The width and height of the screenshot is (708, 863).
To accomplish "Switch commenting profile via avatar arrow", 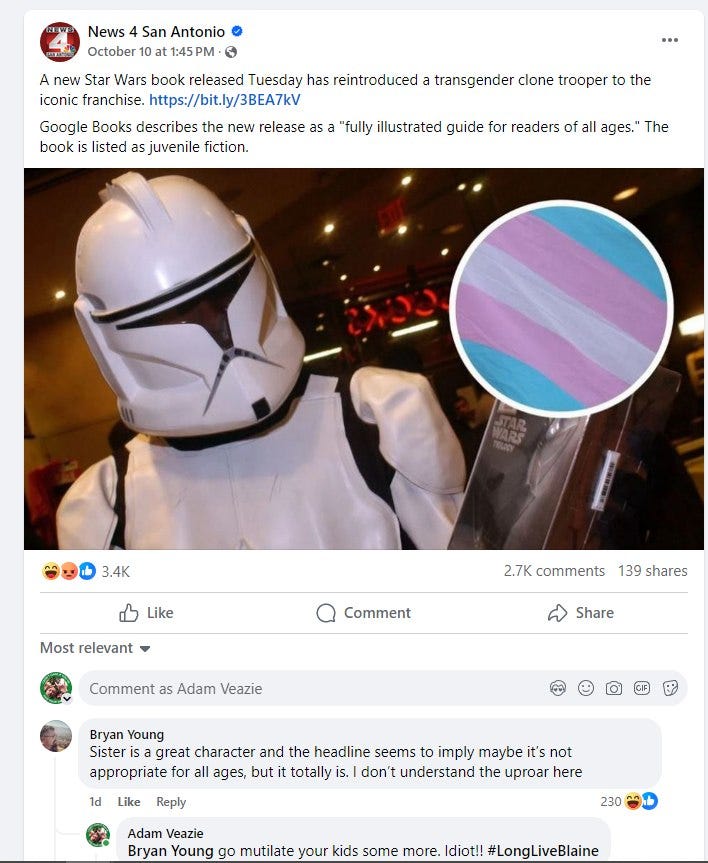I will tap(67, 698).
